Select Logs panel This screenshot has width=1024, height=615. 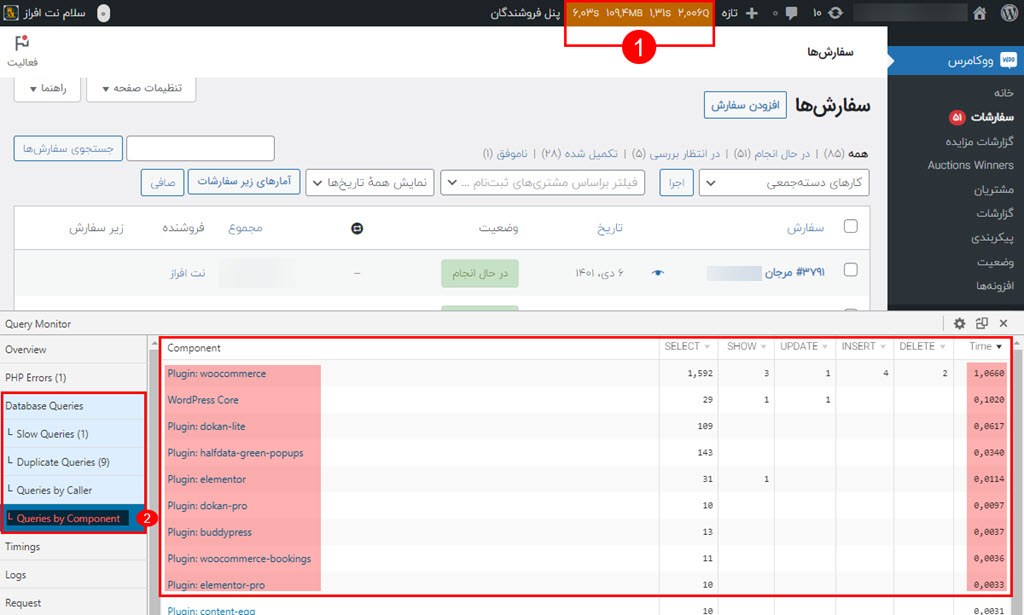click(73, 575)
